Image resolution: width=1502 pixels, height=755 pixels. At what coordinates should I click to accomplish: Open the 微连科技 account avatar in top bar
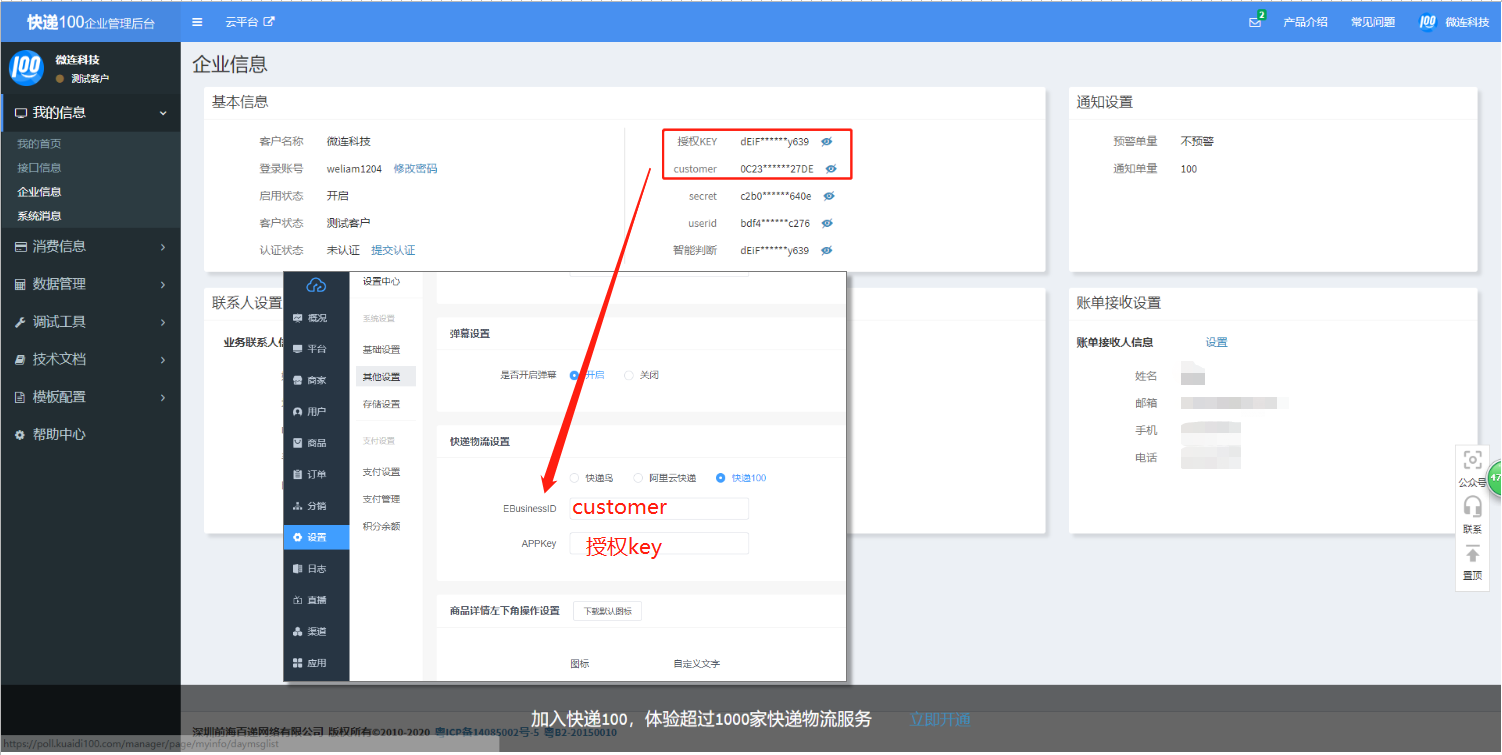1428,22
